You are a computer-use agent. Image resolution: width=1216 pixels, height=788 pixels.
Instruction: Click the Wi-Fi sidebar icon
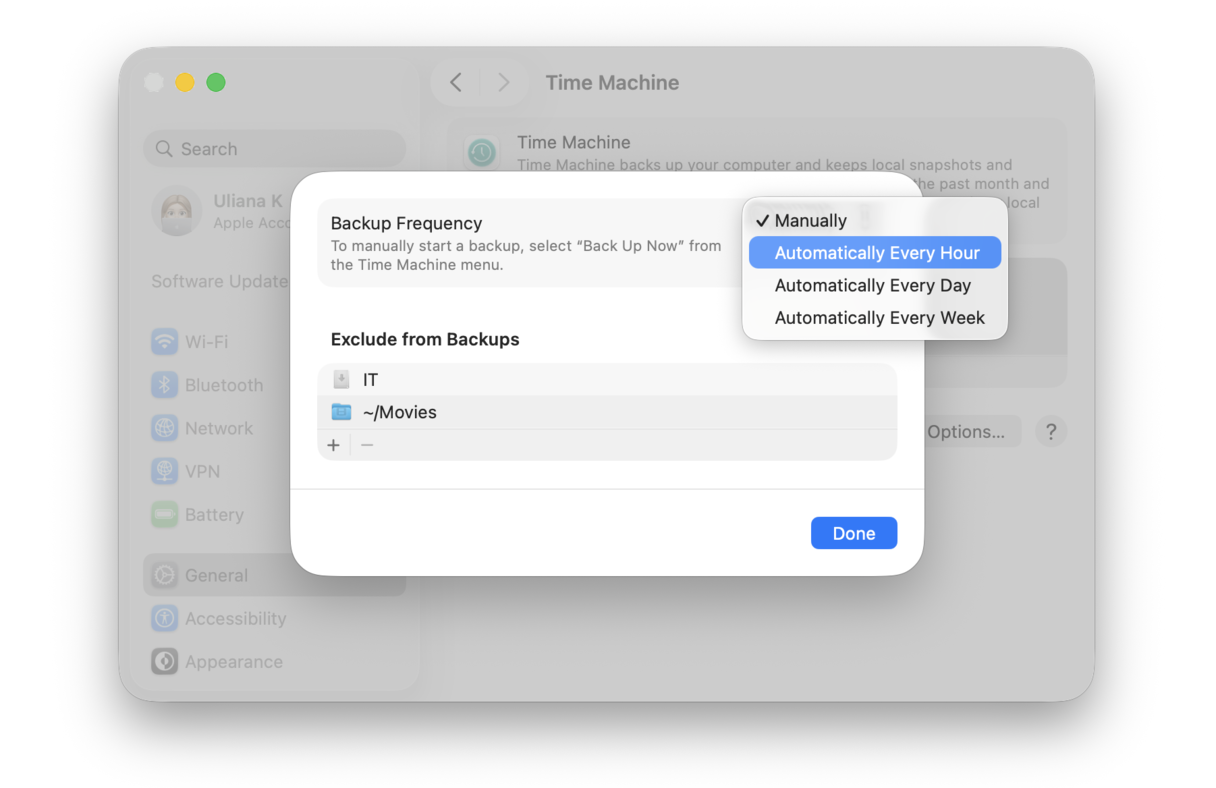pos(164,342)
